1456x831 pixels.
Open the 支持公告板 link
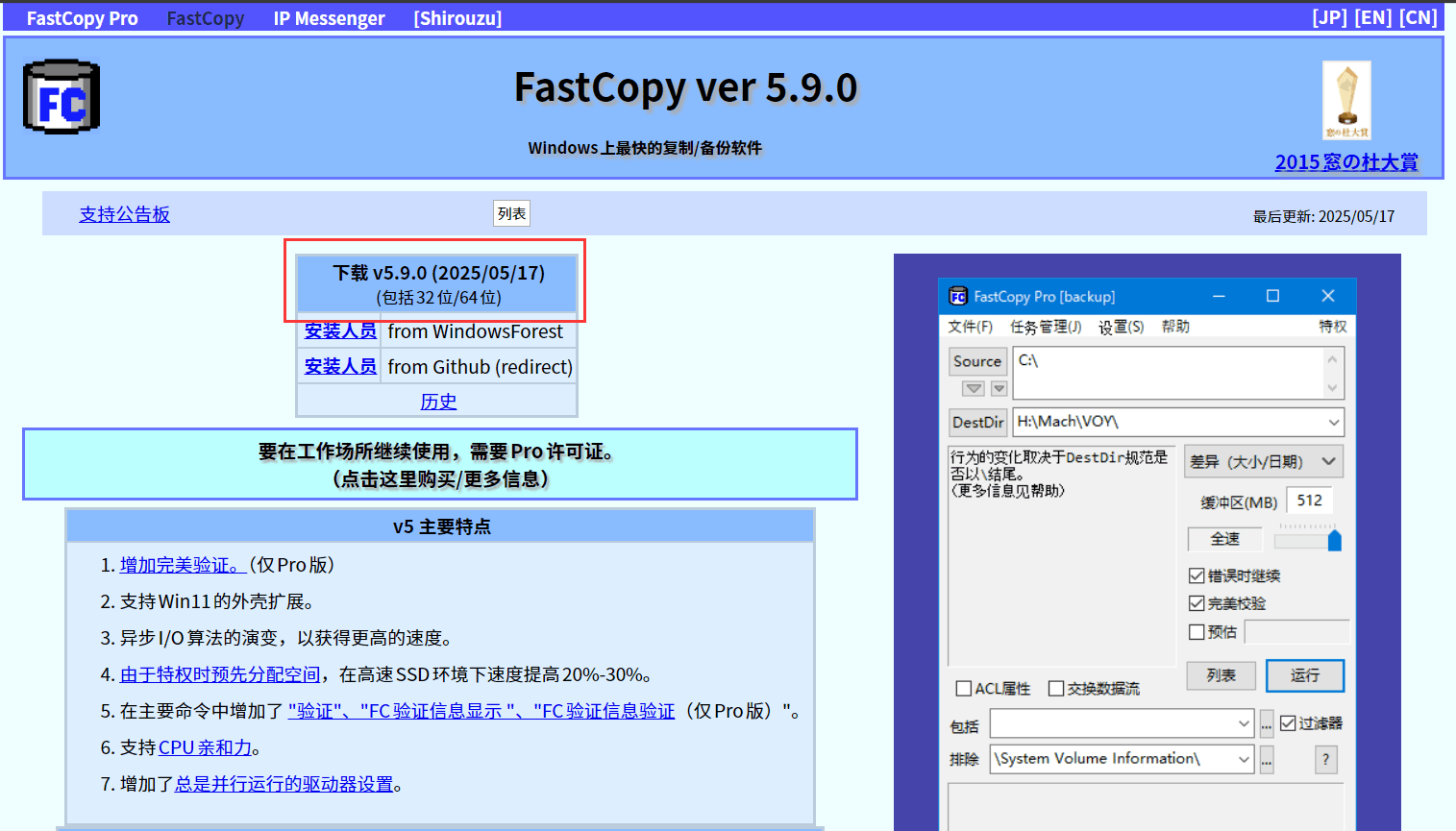point(124,214)
